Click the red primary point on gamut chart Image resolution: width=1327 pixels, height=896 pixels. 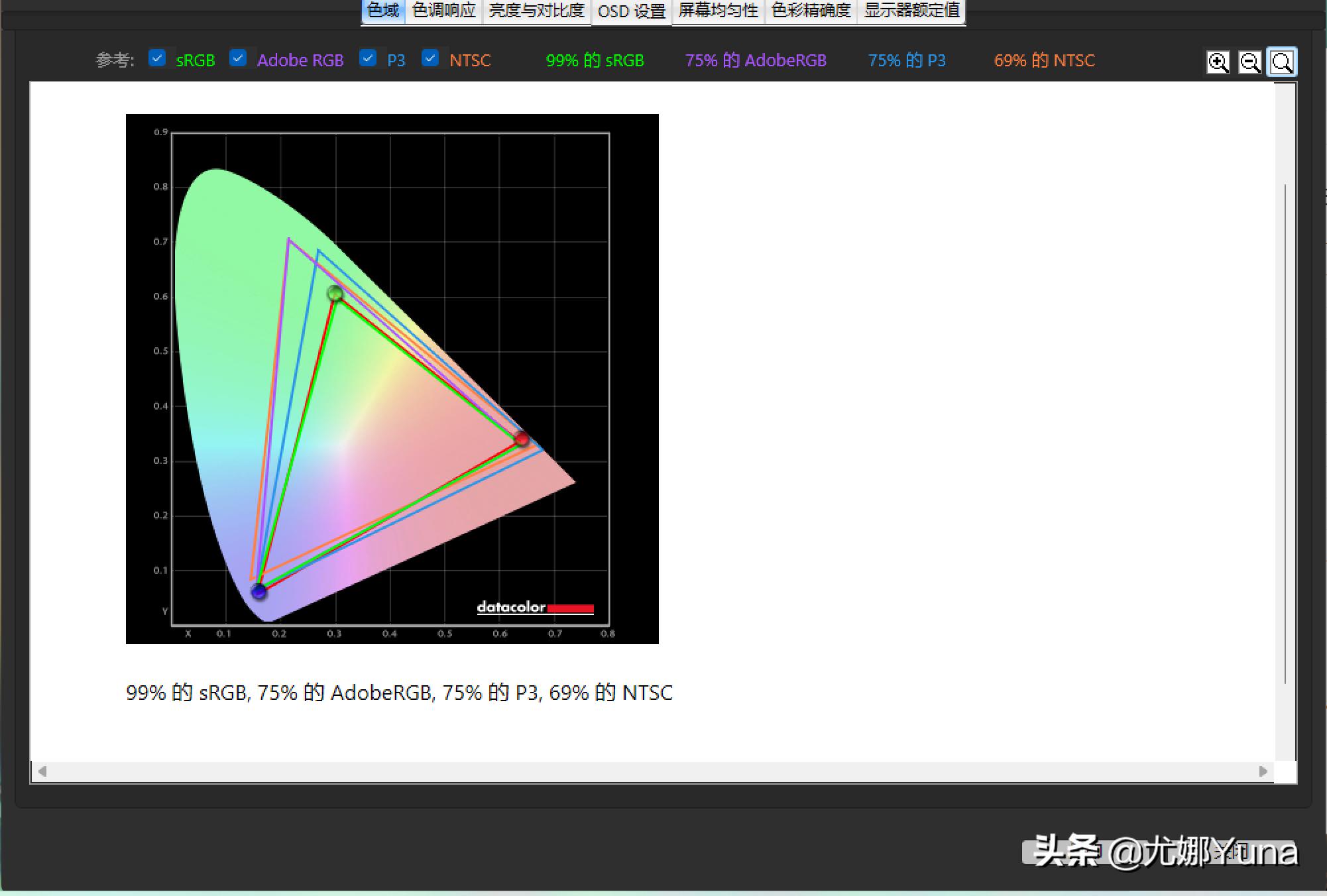tap(522, 439)
